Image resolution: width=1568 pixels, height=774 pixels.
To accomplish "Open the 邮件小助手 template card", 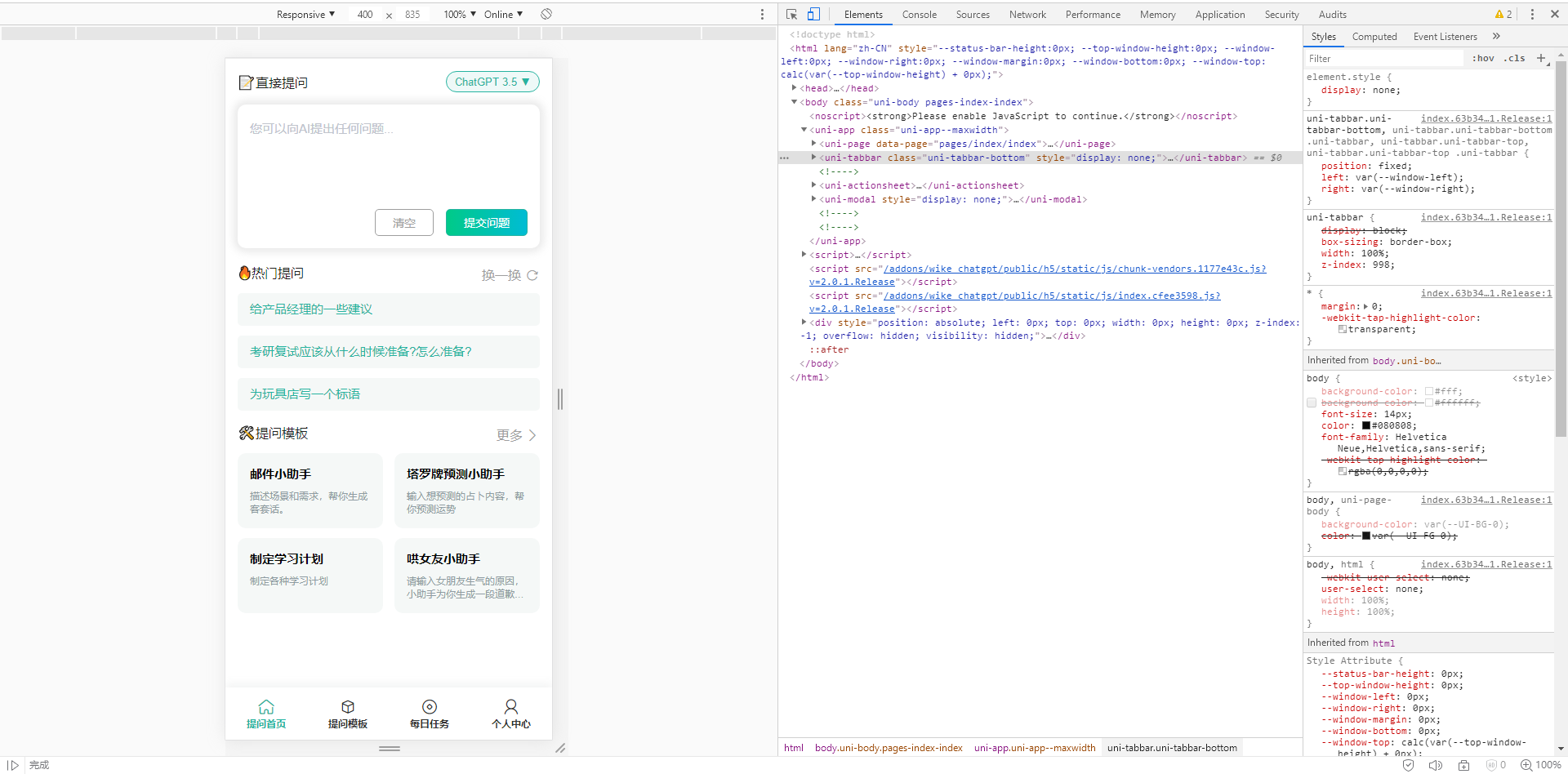I will (310, 491).
